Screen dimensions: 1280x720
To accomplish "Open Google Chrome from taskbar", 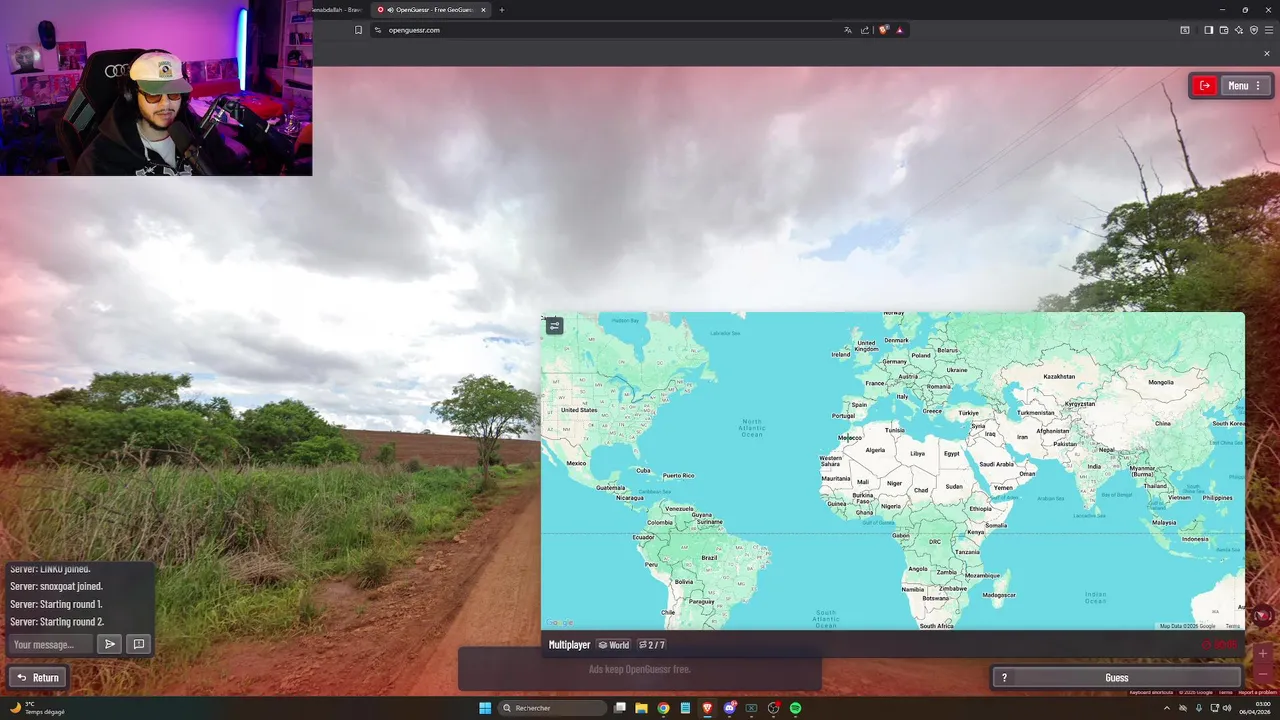I will 663,708.
